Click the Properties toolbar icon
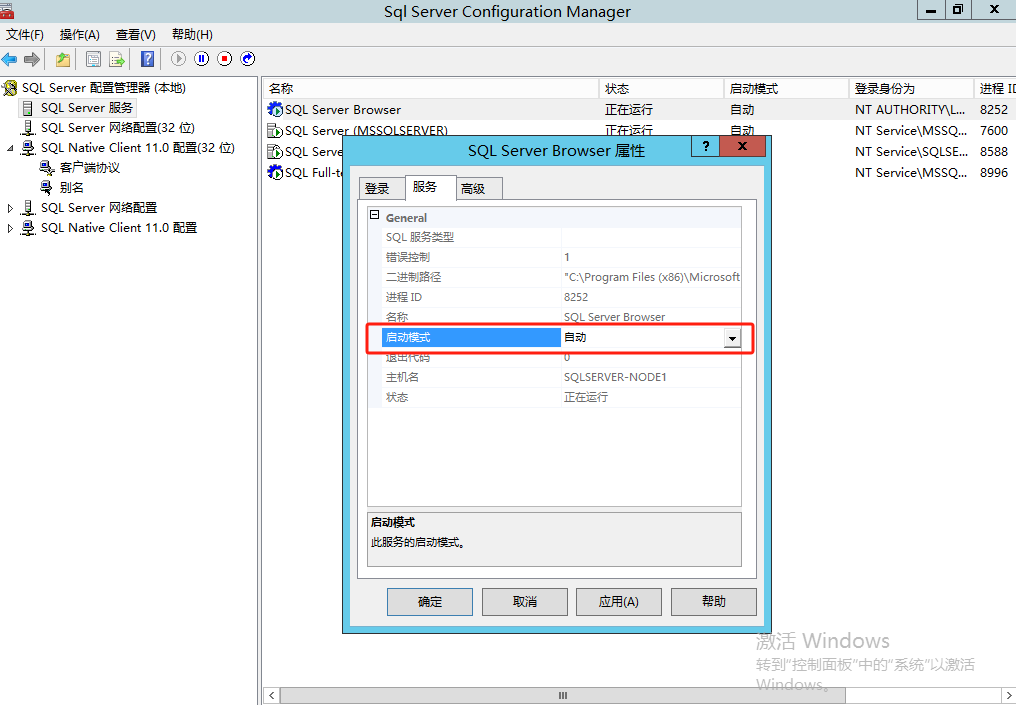The image size is (1016, 705). (93, 60)
